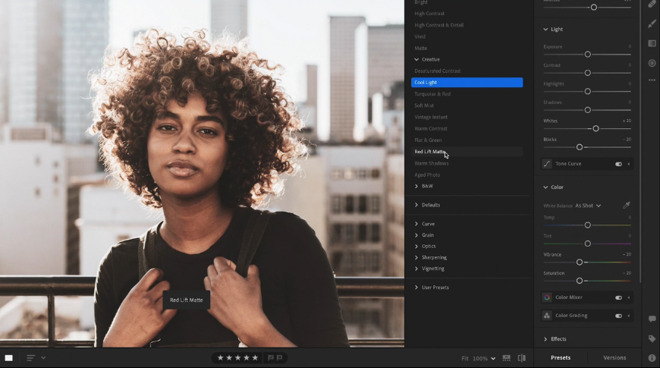Image resolution: width=660 pixels, height=368 pixels.
Task: Click the Vibrance slider handle
Action: (579, 262)
